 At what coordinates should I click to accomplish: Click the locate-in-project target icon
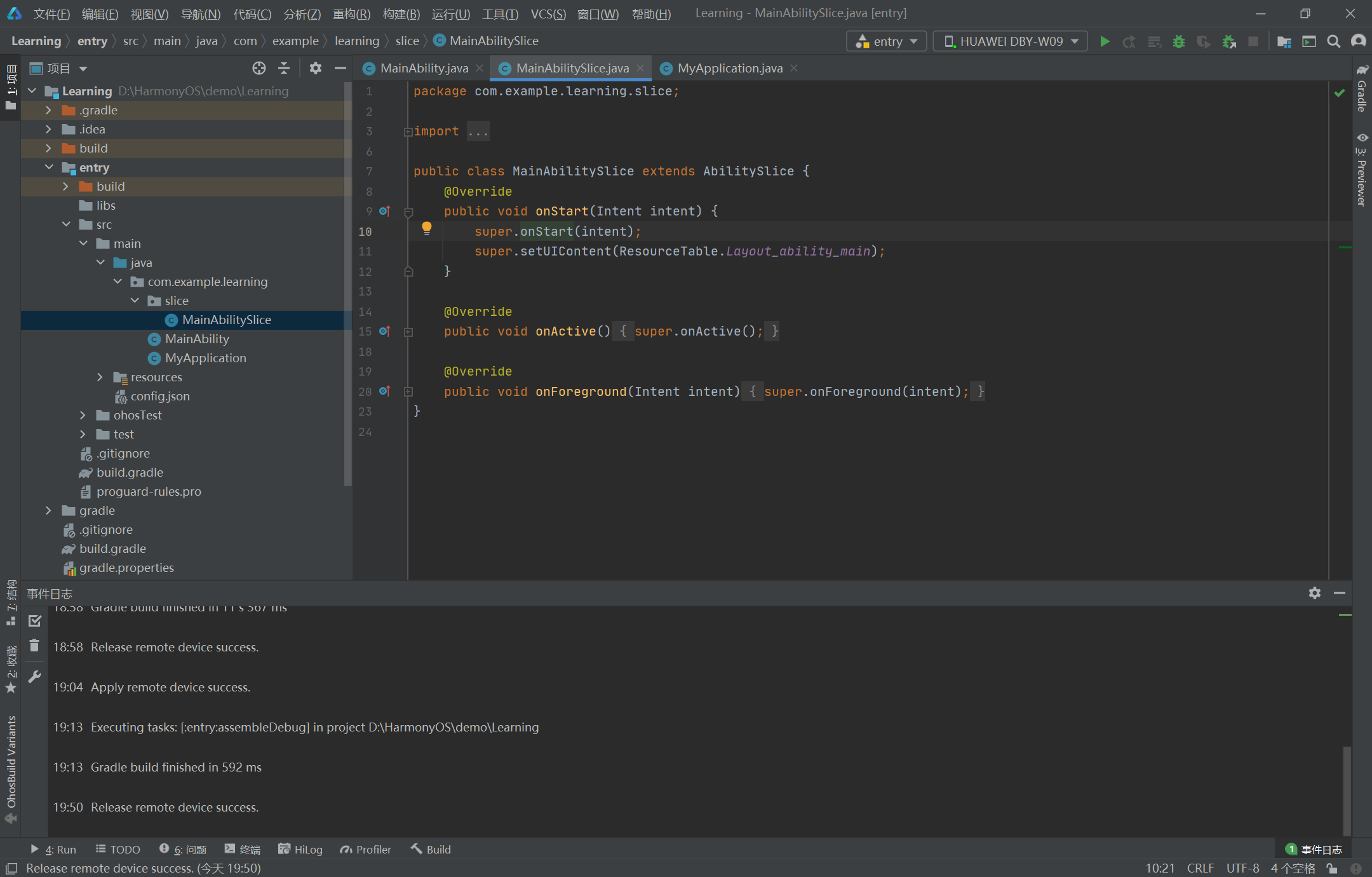(259, 68)
